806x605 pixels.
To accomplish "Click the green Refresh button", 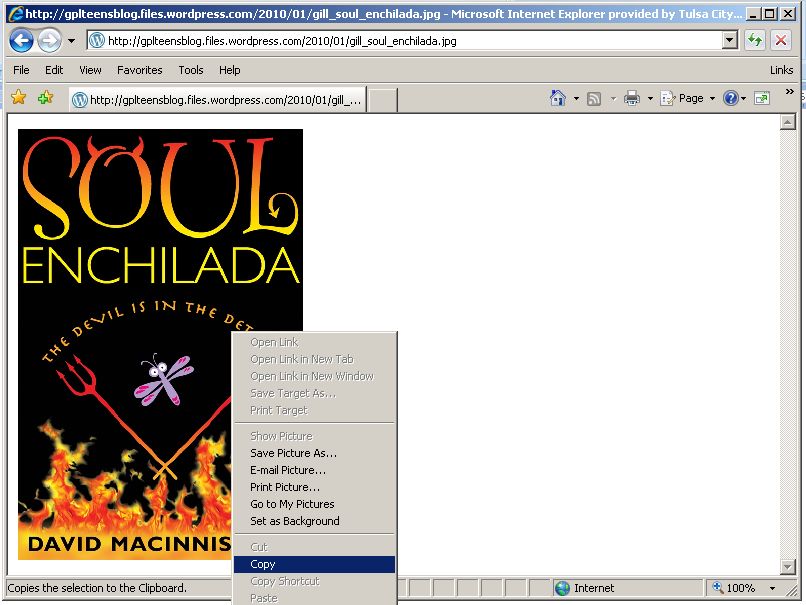I will click(x=755, y=40).
